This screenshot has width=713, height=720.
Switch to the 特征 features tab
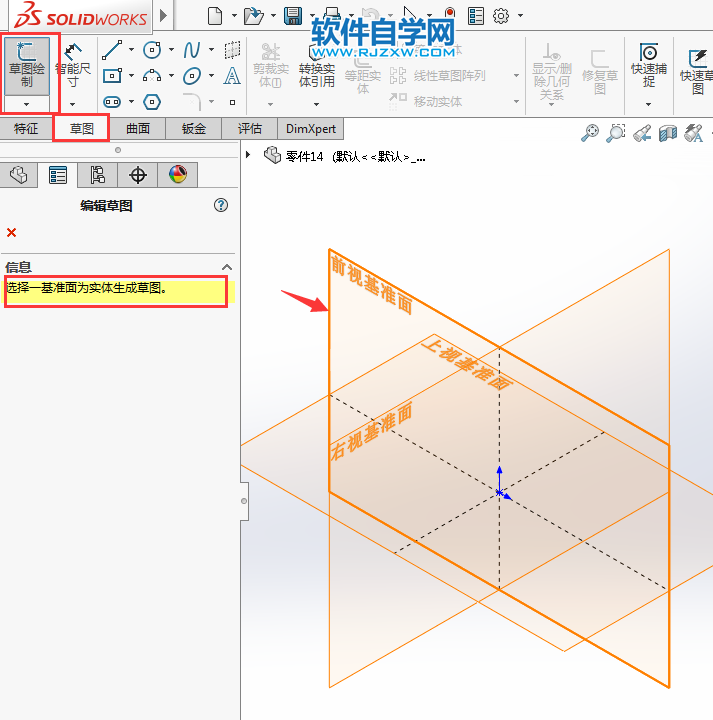pos(26,128)
